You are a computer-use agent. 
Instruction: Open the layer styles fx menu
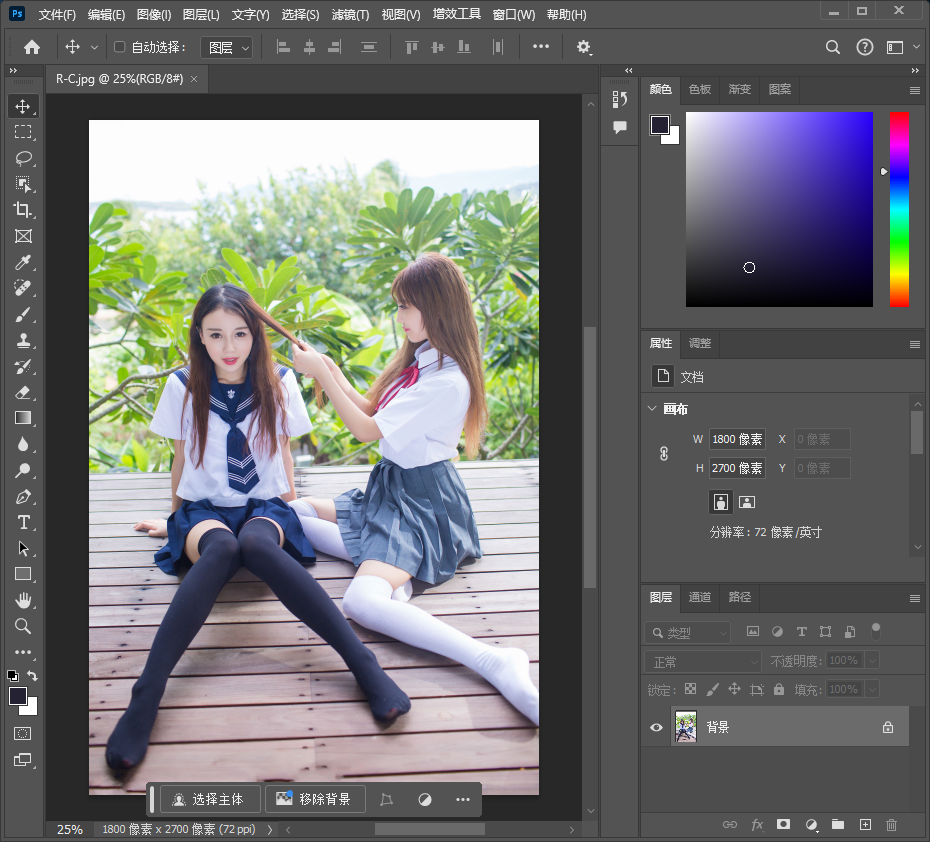coord(757,825)
